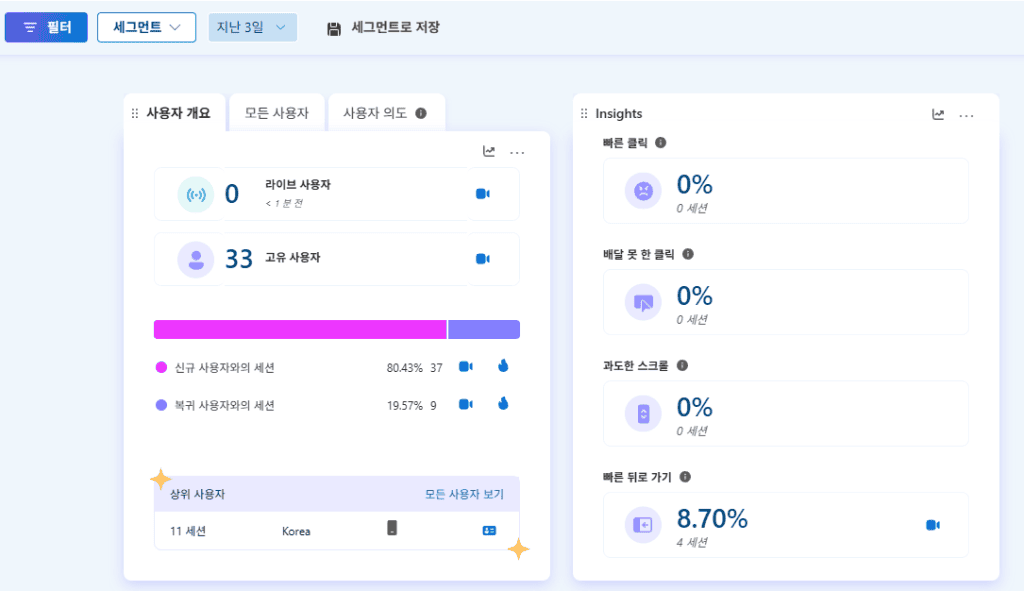Click the 모든 사용자 보기 link
The width and height of the screenshot is (1024, 591).
pyautogui.click(x=464, y=494)
